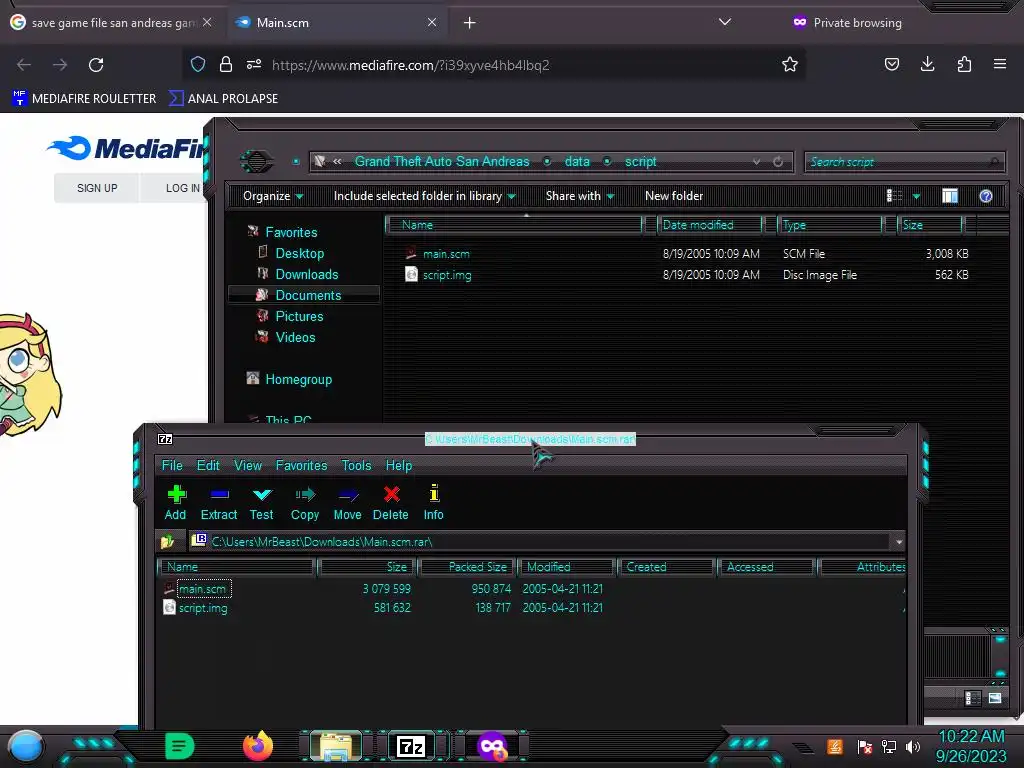Click the Extract button in 7-Zip

tap(219, 503)
